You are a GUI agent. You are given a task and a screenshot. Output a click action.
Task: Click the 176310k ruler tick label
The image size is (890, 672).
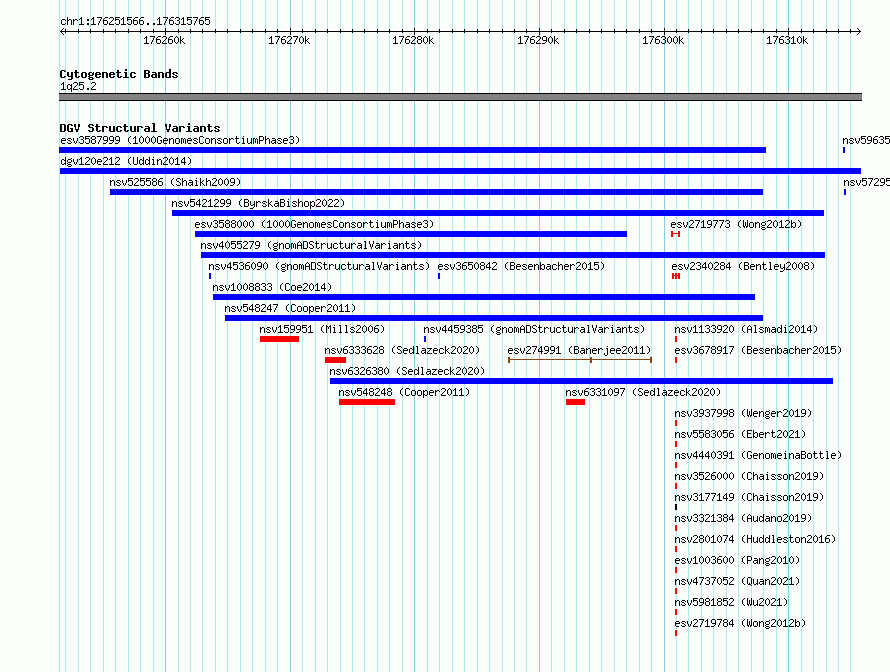[787, 40]
